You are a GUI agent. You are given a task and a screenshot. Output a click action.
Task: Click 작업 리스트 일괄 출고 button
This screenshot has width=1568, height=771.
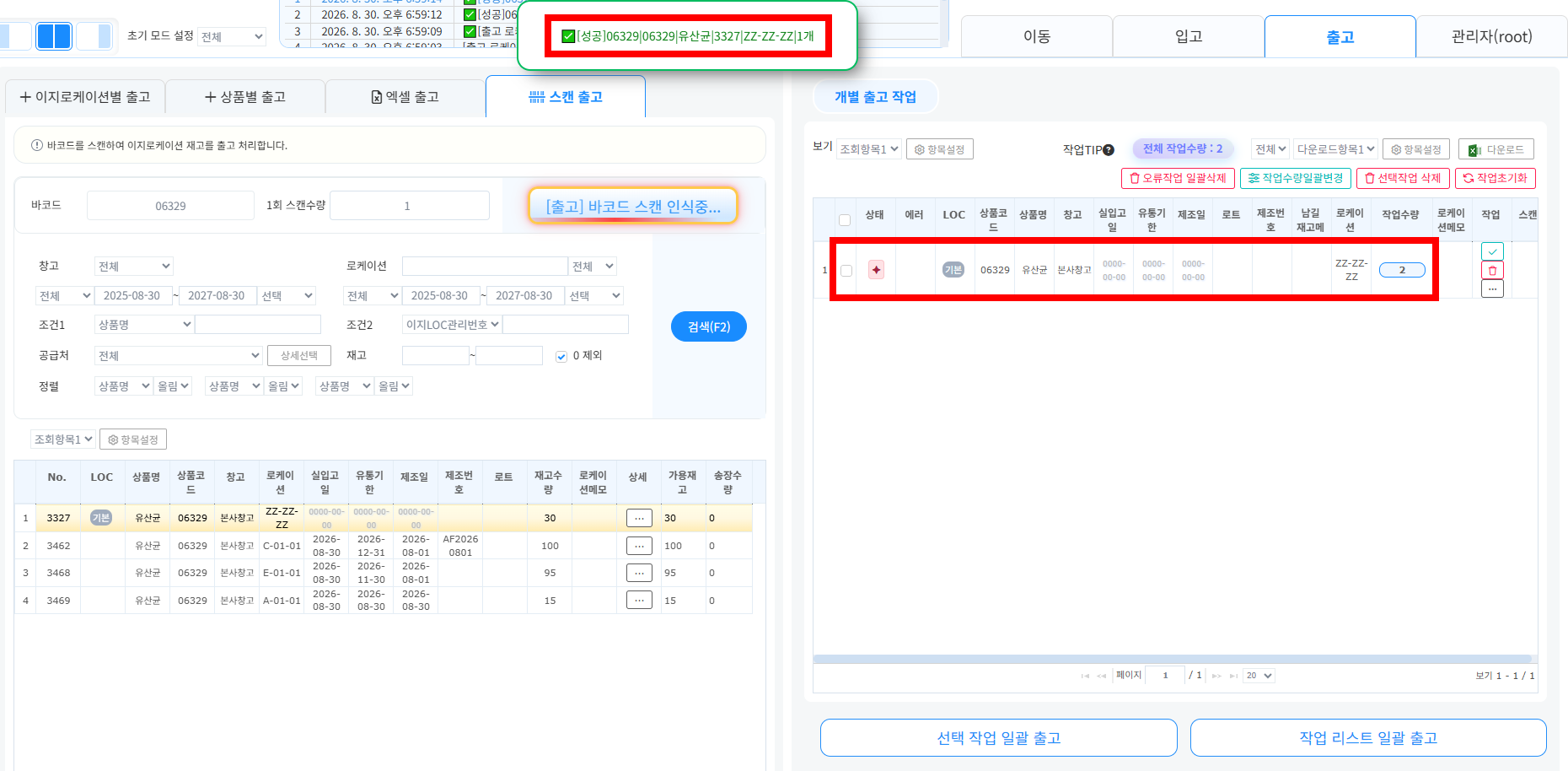1368,738
